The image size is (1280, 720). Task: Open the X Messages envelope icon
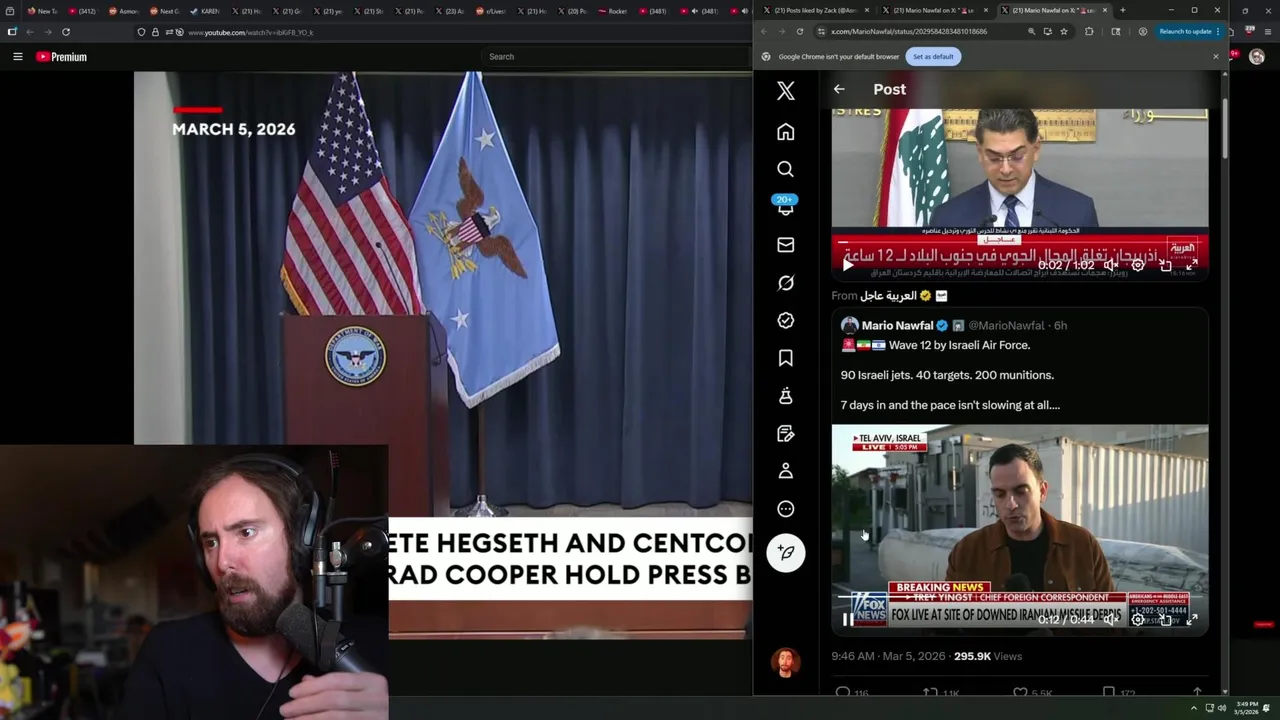point(786,245)
